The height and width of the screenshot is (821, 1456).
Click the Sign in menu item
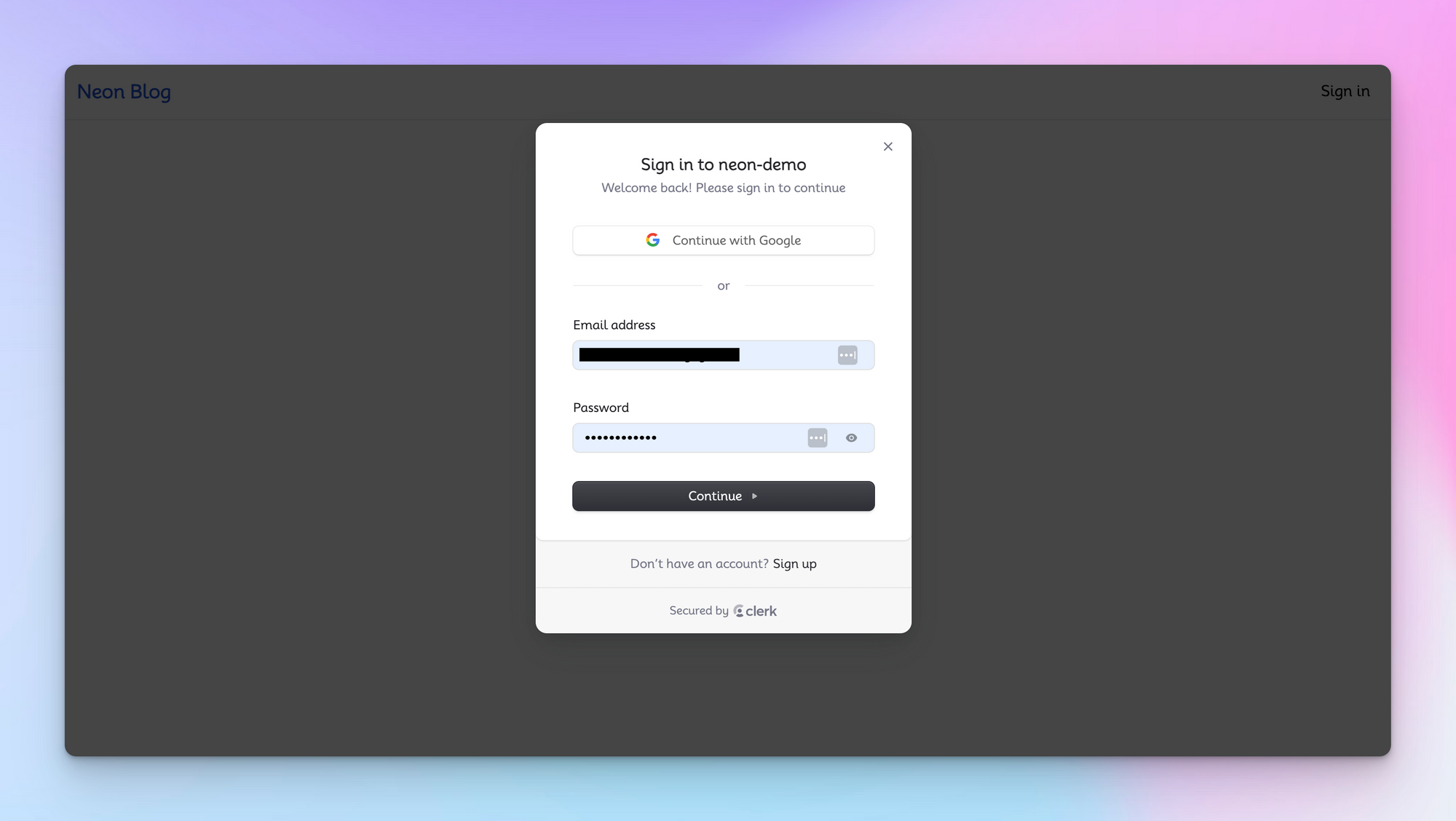point(1345,91)
